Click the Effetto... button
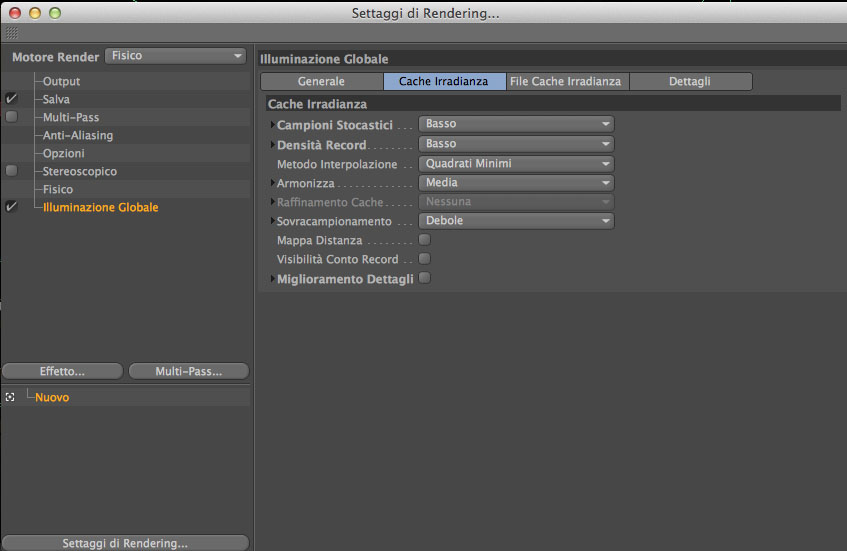Screen dimensions: 847x551 pyautogui.click(x=62, y=371)
